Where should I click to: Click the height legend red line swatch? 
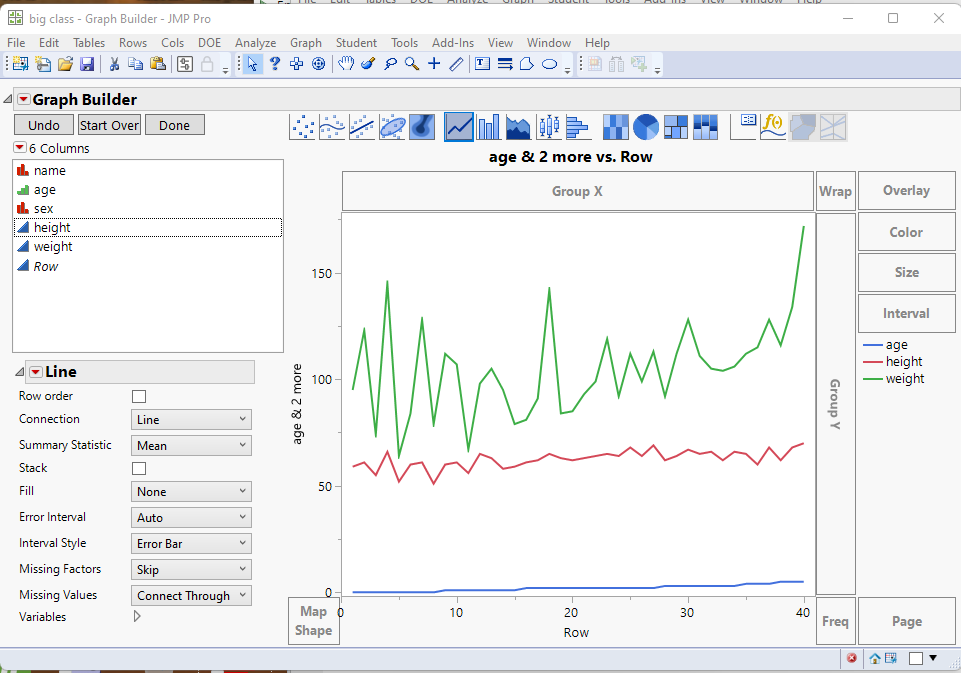point(873,362)
